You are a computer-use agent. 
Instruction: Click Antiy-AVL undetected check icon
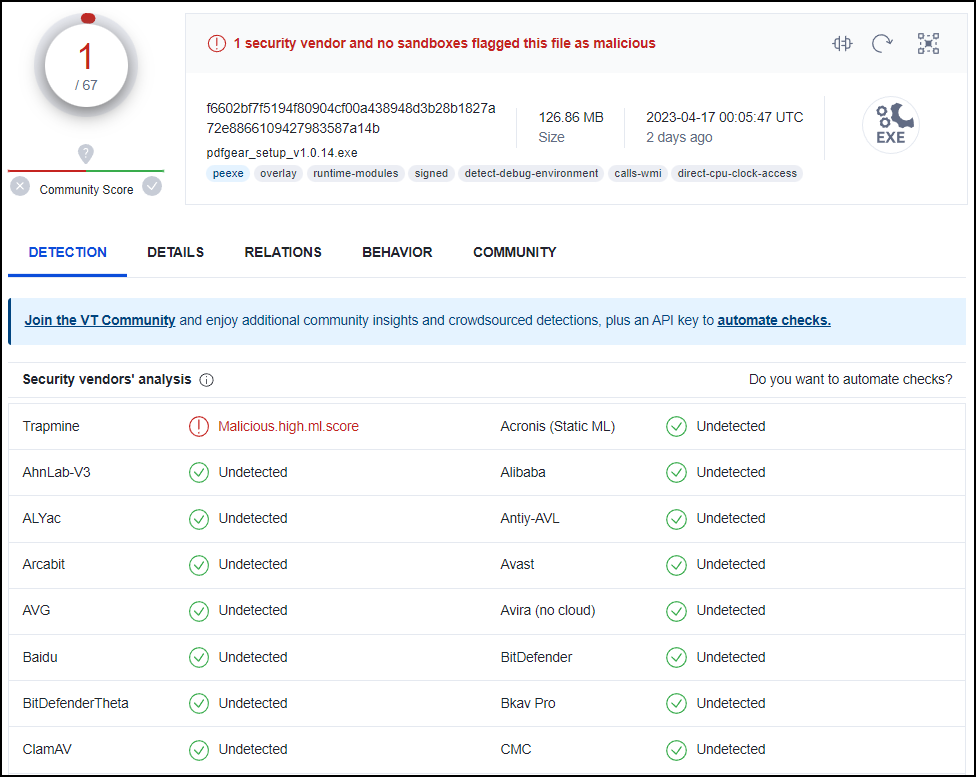click(x=676, y=519)
